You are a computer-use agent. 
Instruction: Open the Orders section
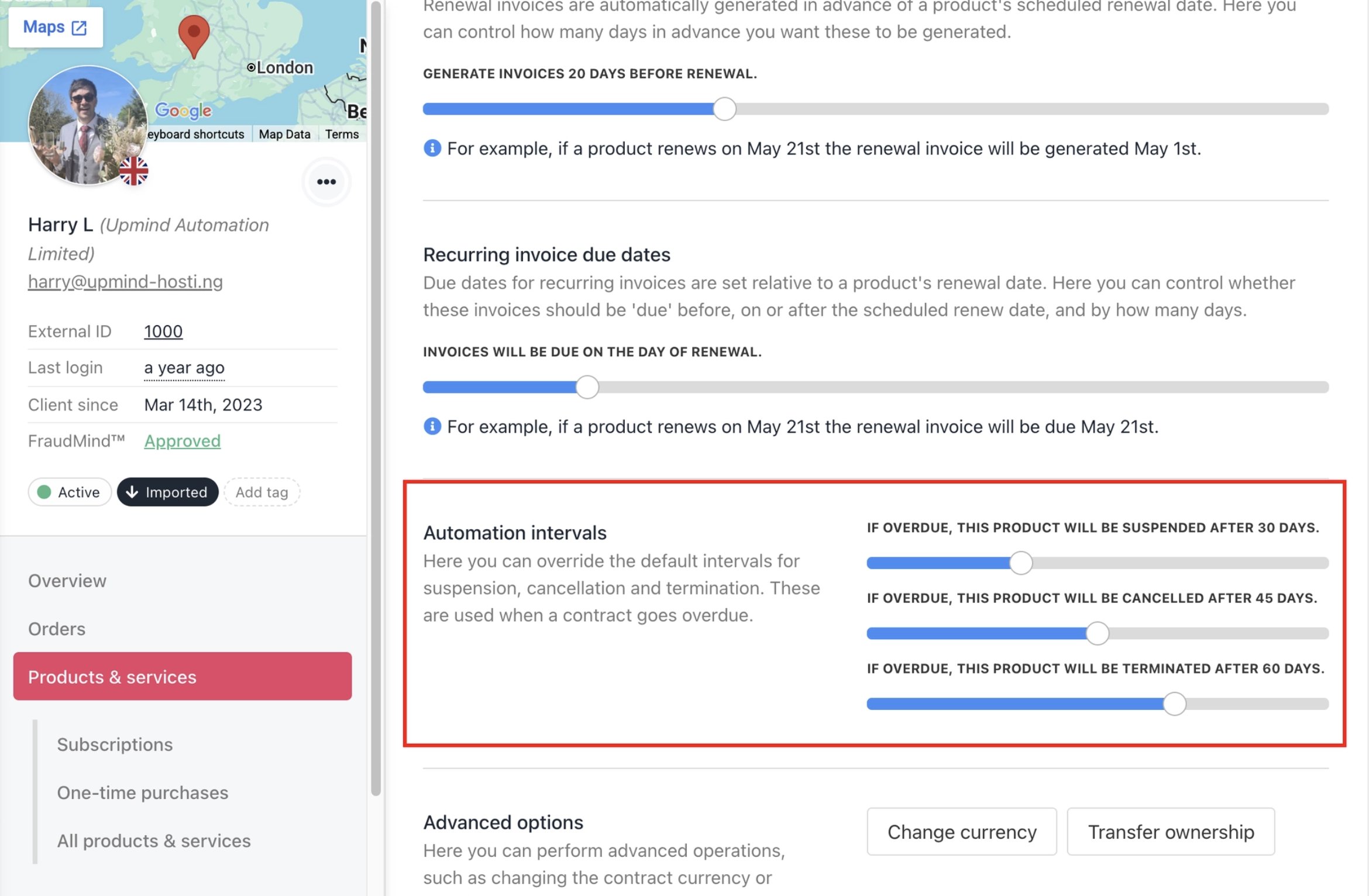pos(57,629)
